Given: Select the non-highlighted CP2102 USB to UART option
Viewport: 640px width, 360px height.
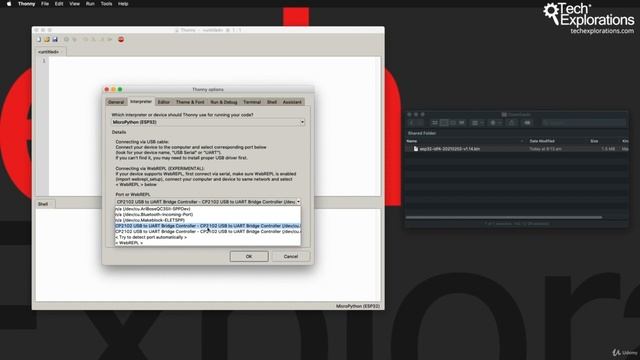Looking at the screenshot, I should click(x=208, y=231).
